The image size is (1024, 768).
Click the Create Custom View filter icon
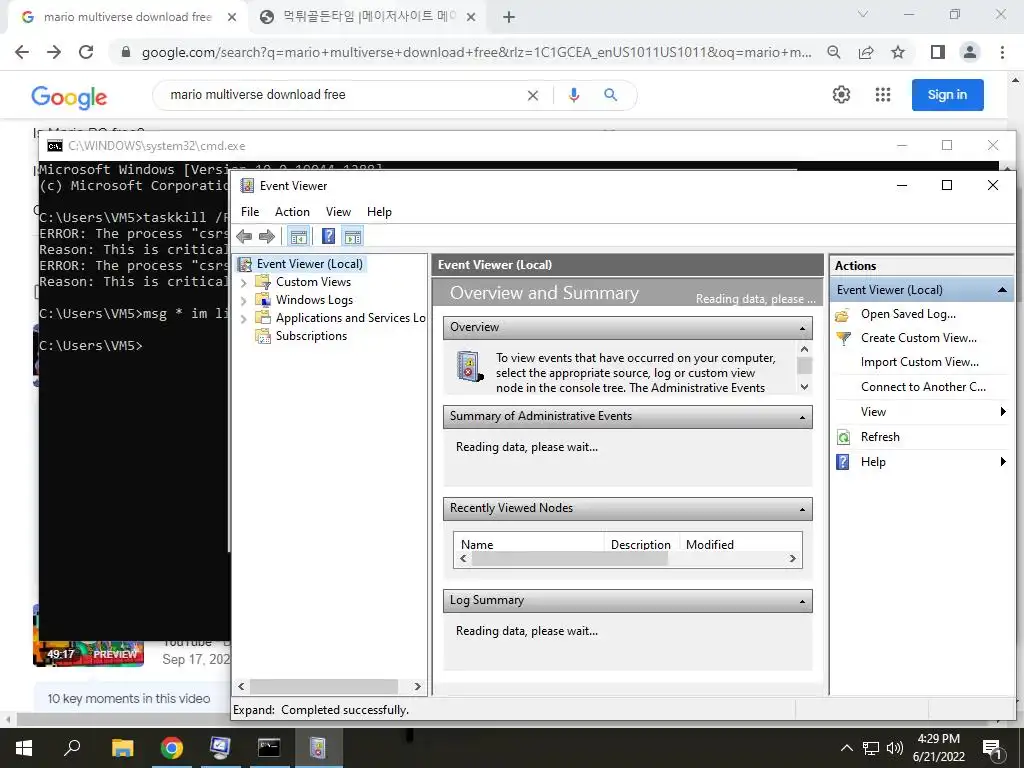843,338
